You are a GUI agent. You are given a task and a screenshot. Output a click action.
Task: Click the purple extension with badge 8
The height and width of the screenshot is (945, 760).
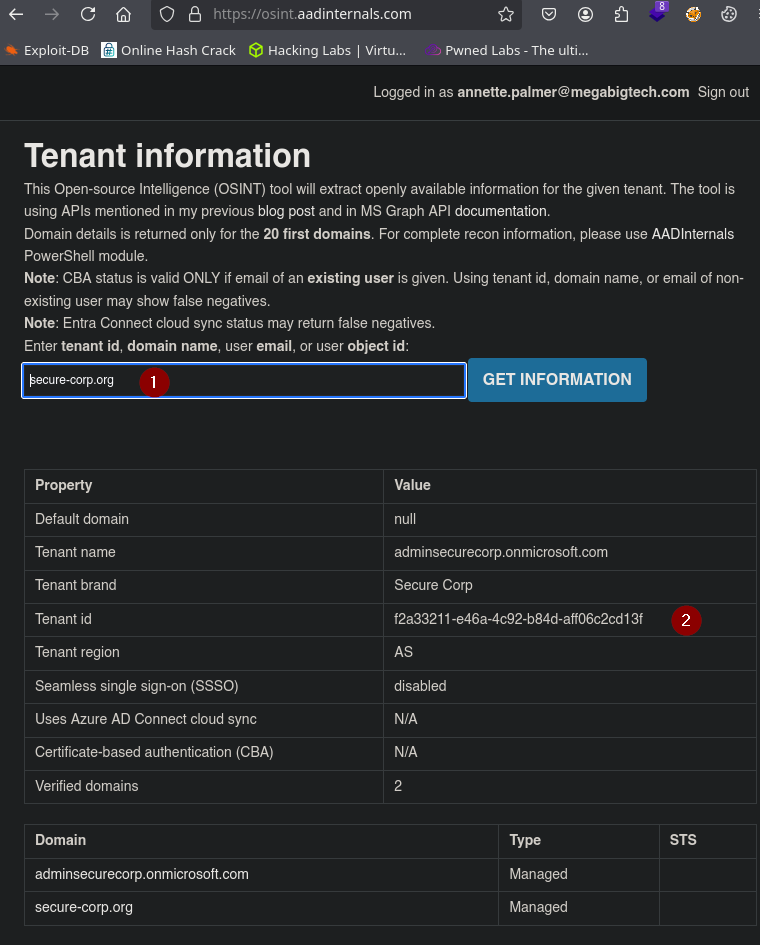pyautogui.click(x=657, y=15)
